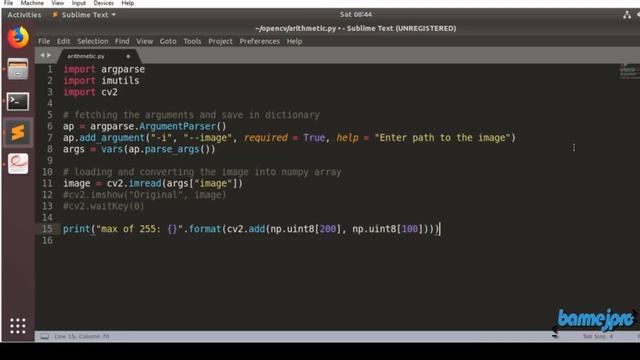Click the minimap code preview

click(x=629, y=71)
